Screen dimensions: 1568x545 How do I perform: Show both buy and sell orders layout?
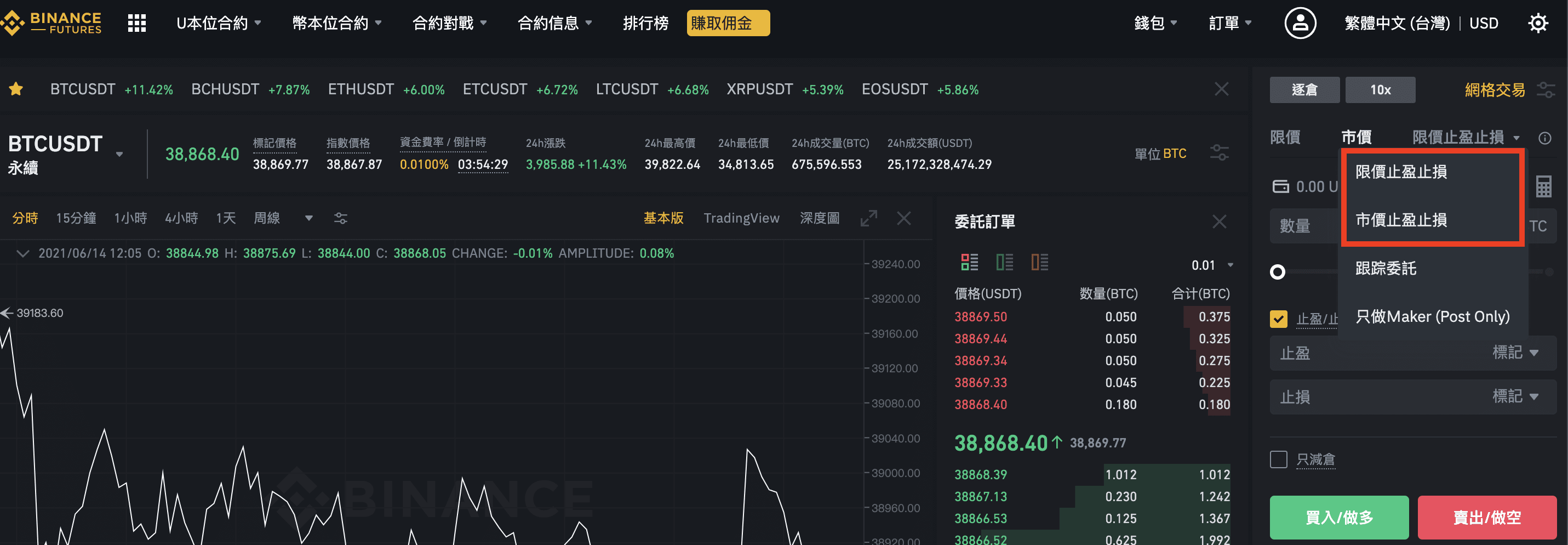tap(970, 263)
